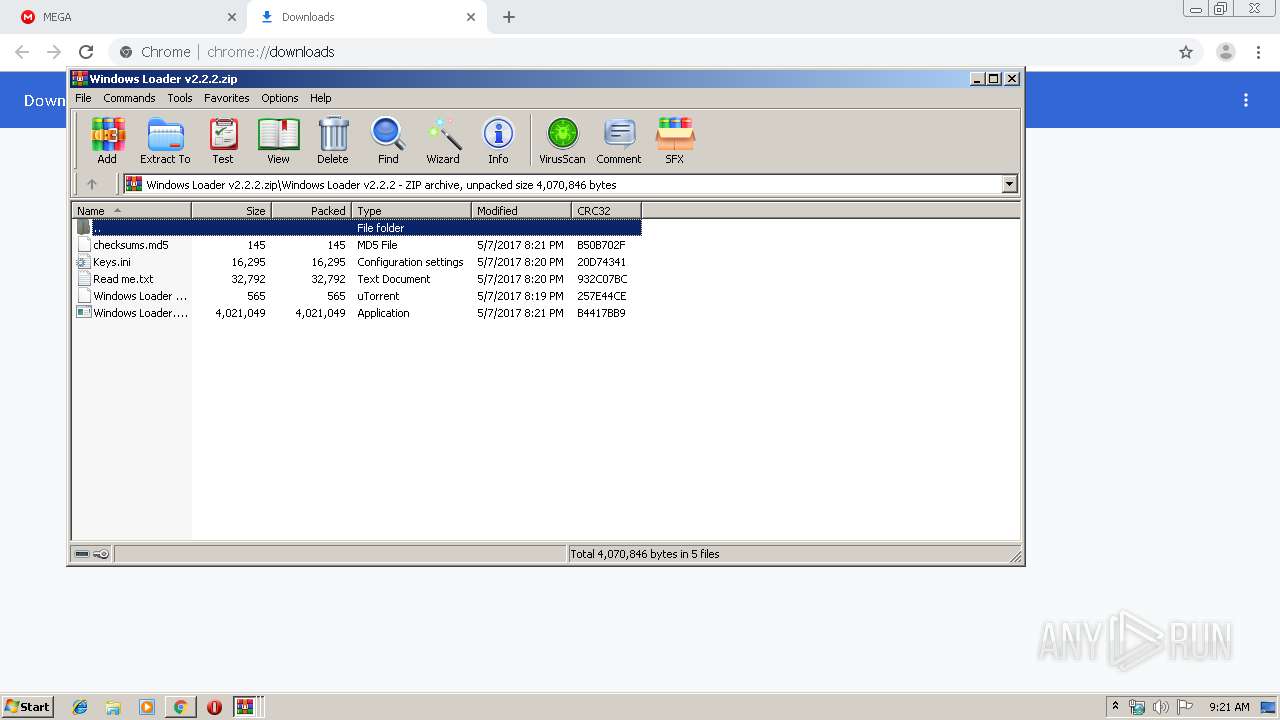This screenshot has height=720, width=1280.
Task: Click the Chrome taskbar icon
Action: click(180, 707)
